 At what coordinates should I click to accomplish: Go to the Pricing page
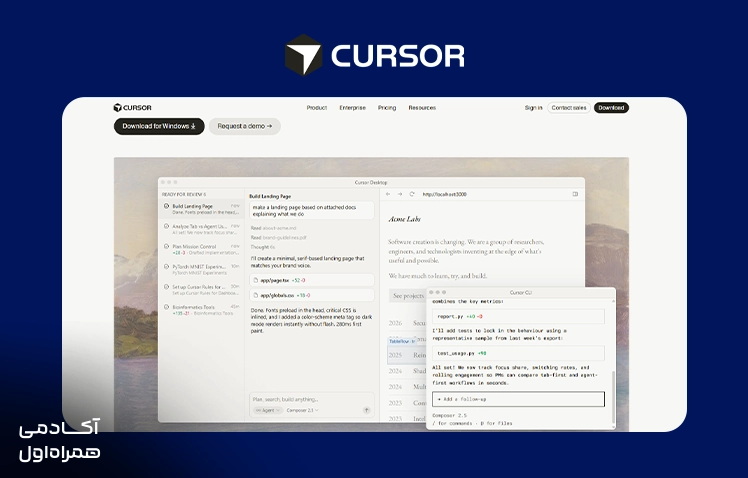[x=387, y=108]
